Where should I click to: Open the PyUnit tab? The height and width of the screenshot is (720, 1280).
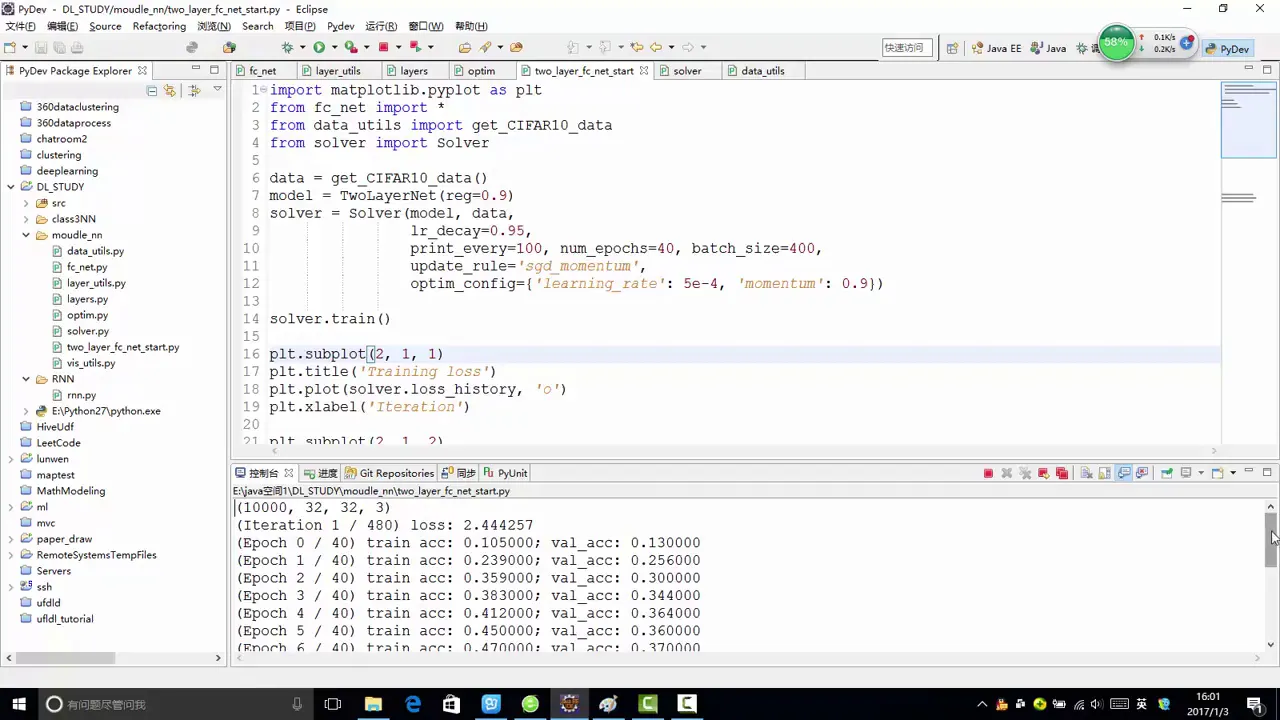(x=505, y=473)
